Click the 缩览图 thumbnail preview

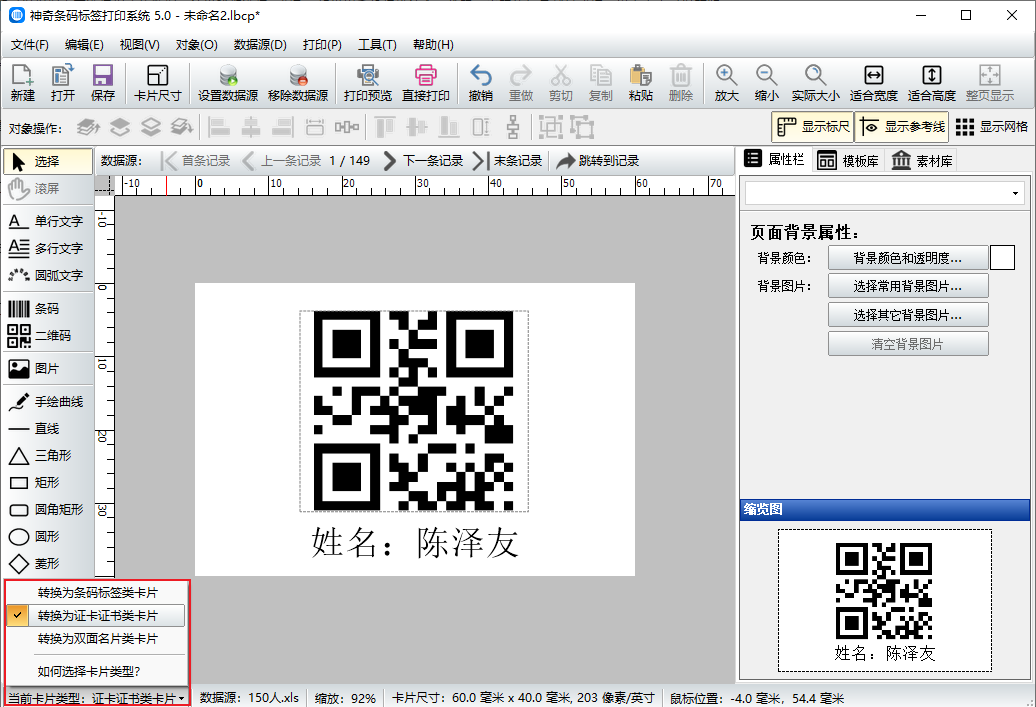coord(884,600)
